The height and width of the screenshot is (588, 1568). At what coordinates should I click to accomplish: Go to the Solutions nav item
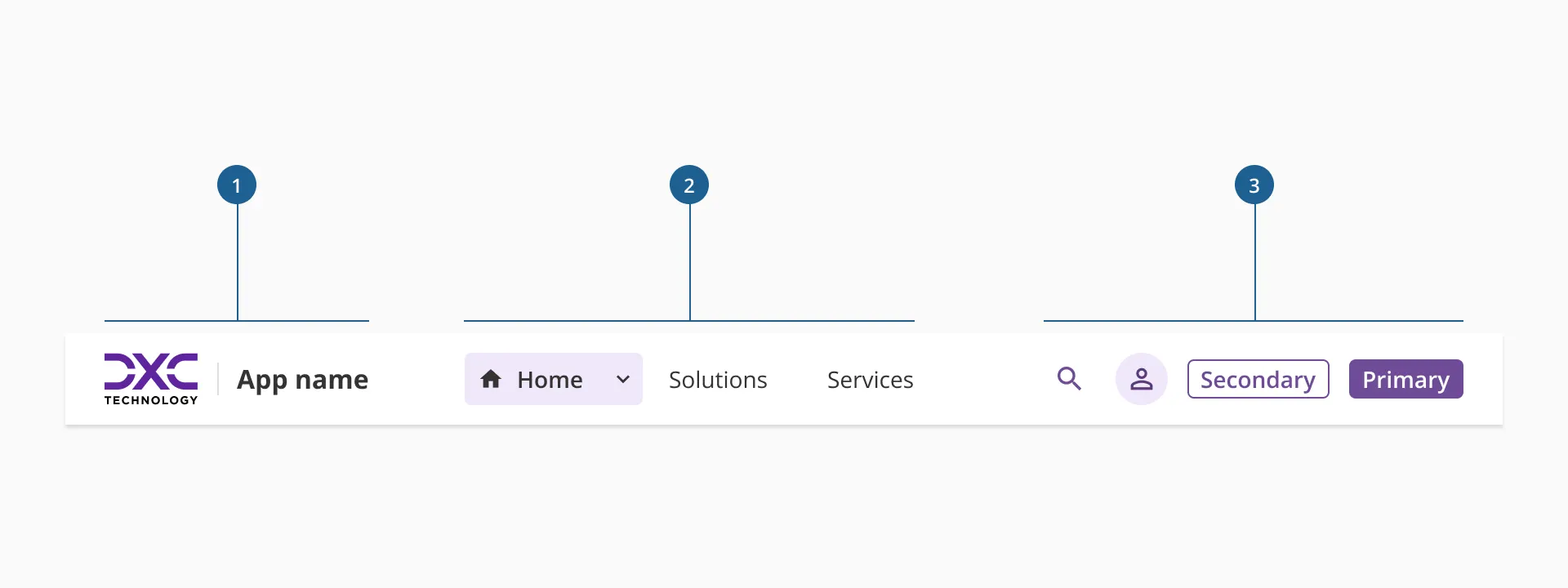click(x=718, y=380)
